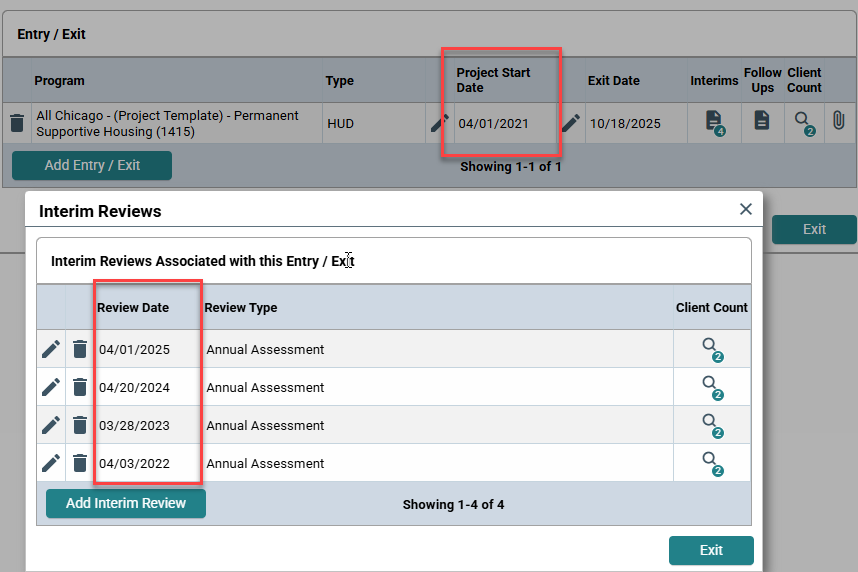This screenshot has width=858, height=572.
Task: Close the Interim Reviews dialog with X
Action: click(745, 209)
